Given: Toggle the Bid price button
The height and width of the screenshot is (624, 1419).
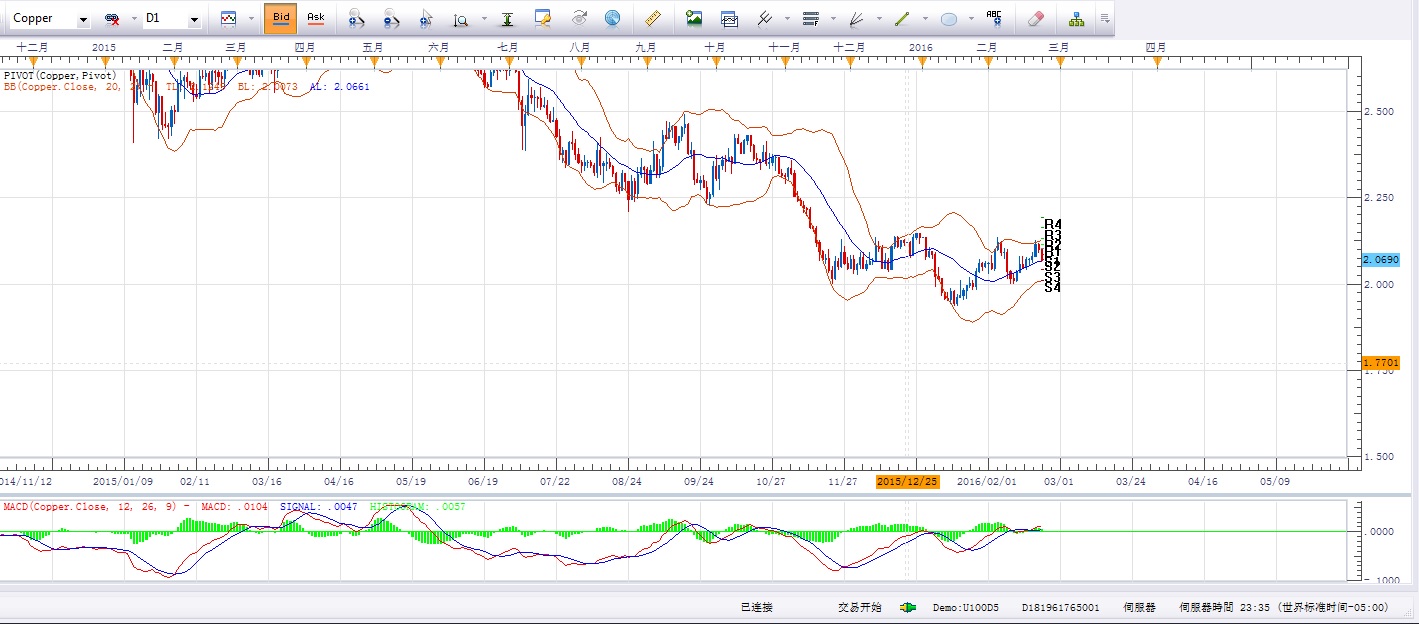Looking at the screenshot, I should click(x=281, y=18).
